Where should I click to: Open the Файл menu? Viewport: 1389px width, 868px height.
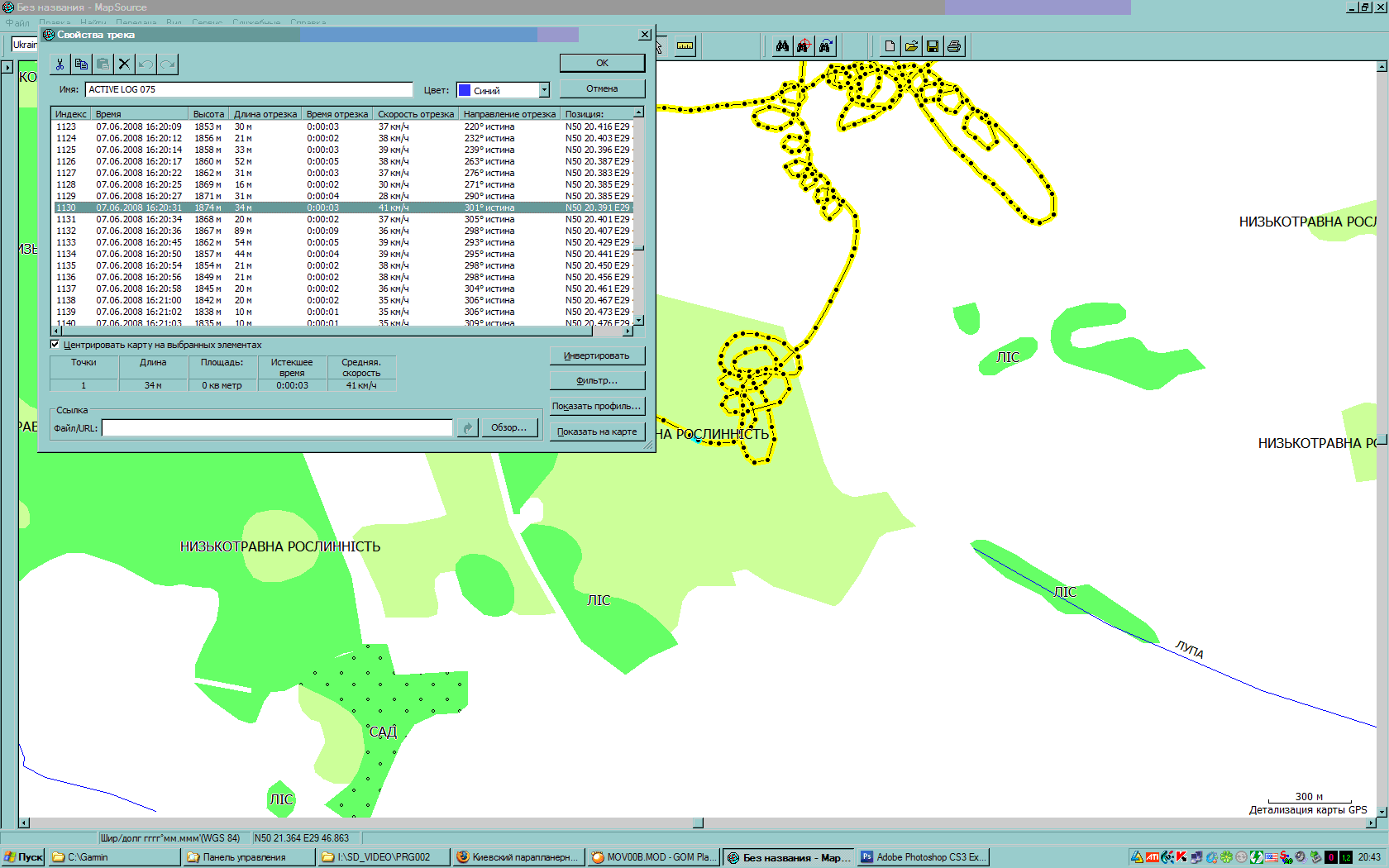pyautogui.click(x=17, y=22)
